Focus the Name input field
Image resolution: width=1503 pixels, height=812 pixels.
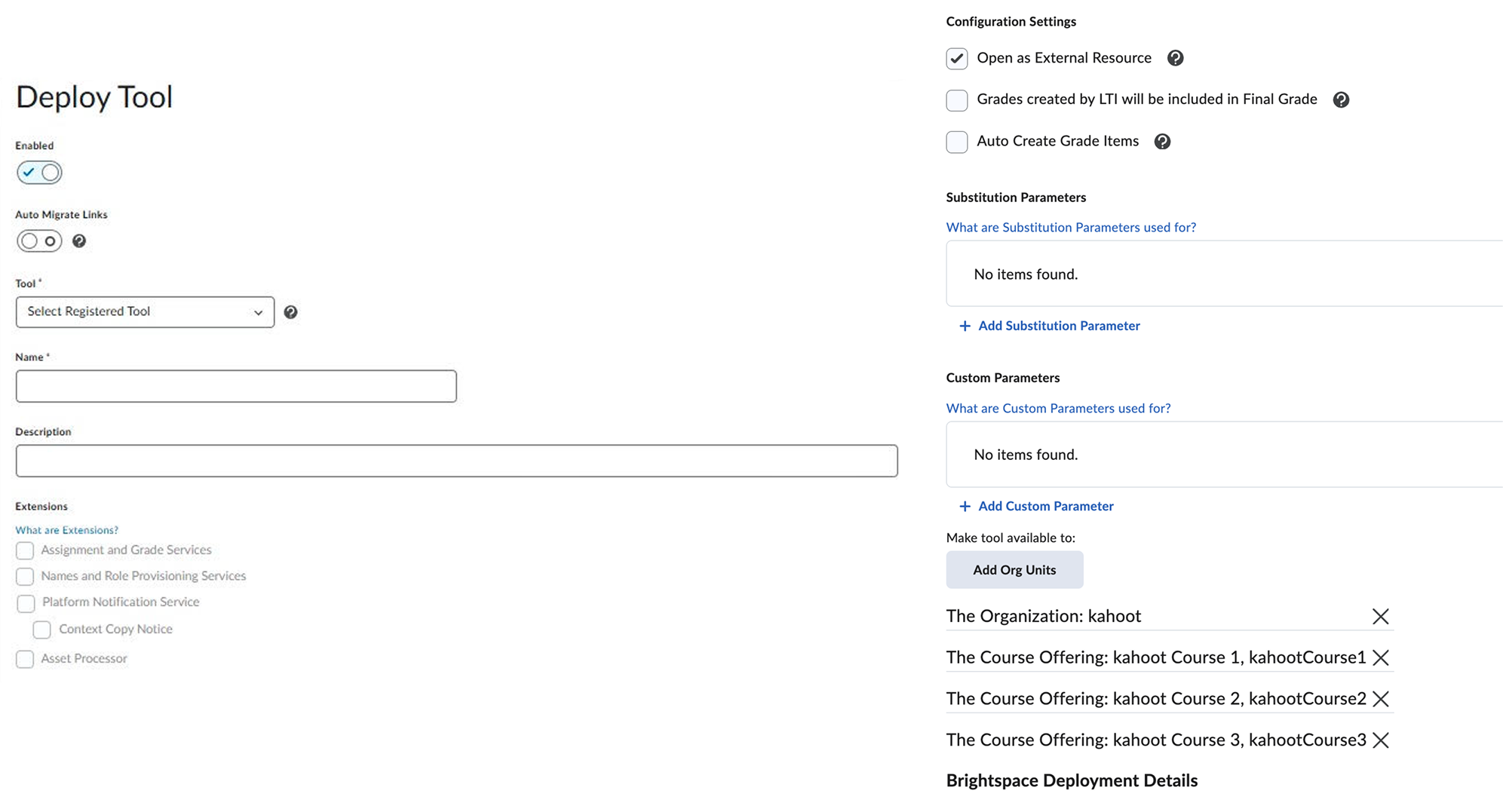coord(236,386)
